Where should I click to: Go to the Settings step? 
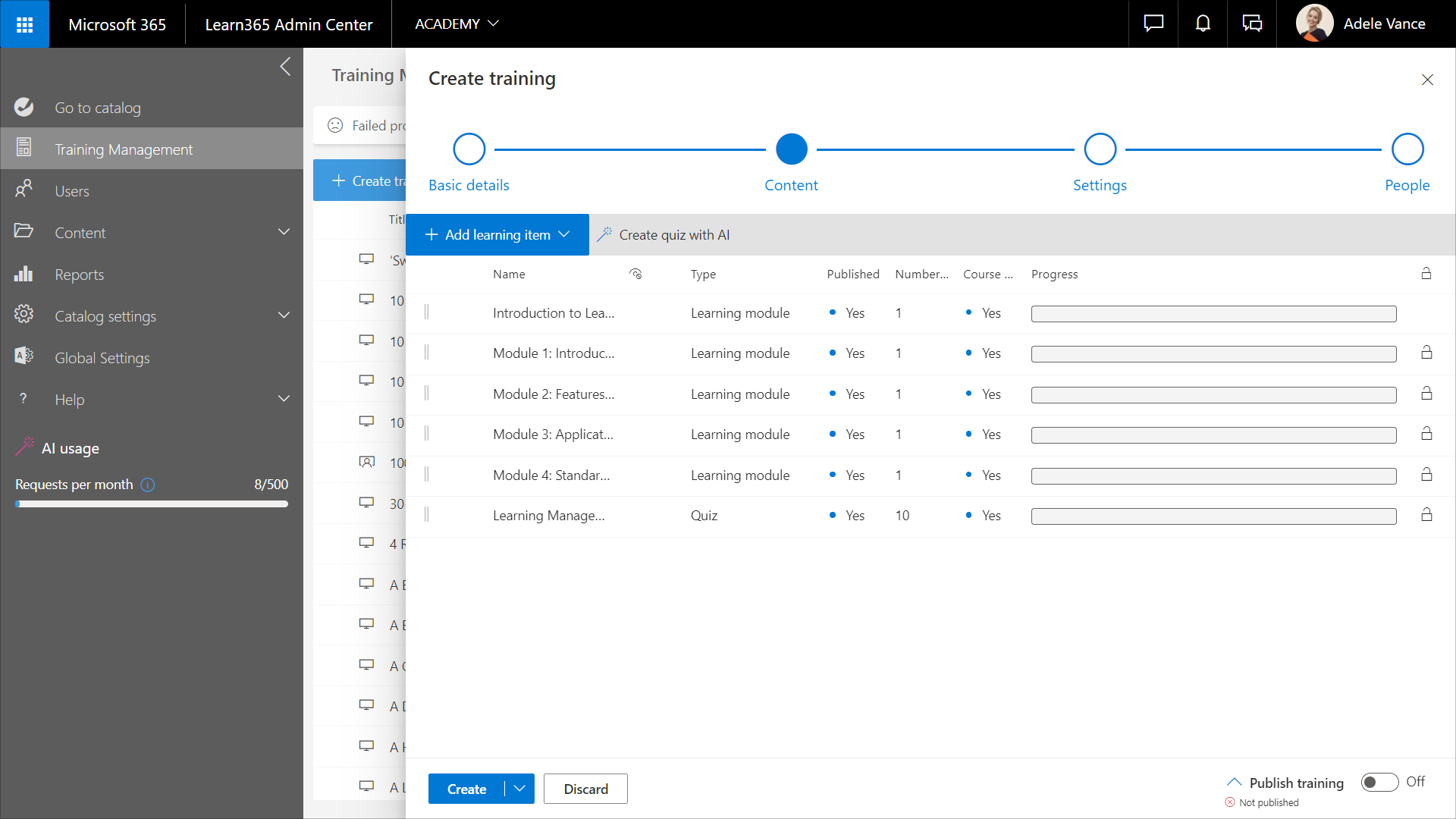1100,149
